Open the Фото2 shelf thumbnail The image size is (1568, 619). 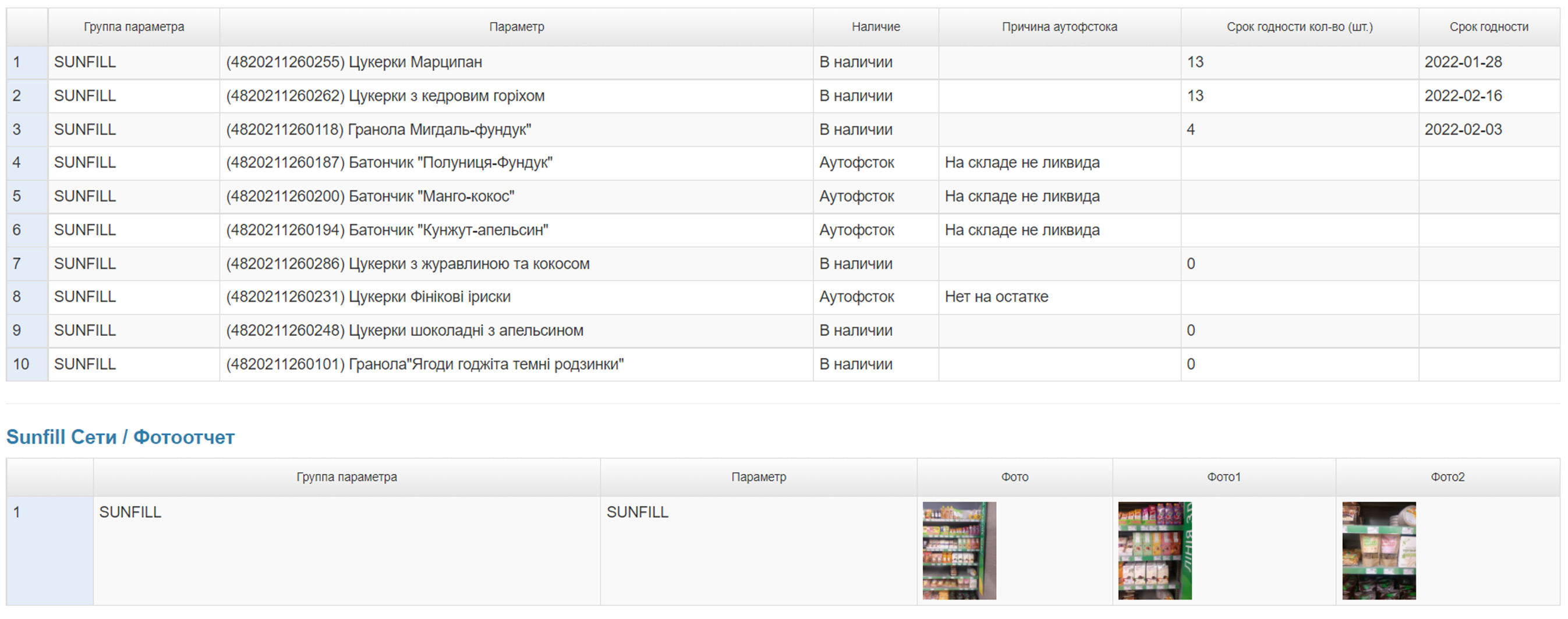pos(1379,550)
